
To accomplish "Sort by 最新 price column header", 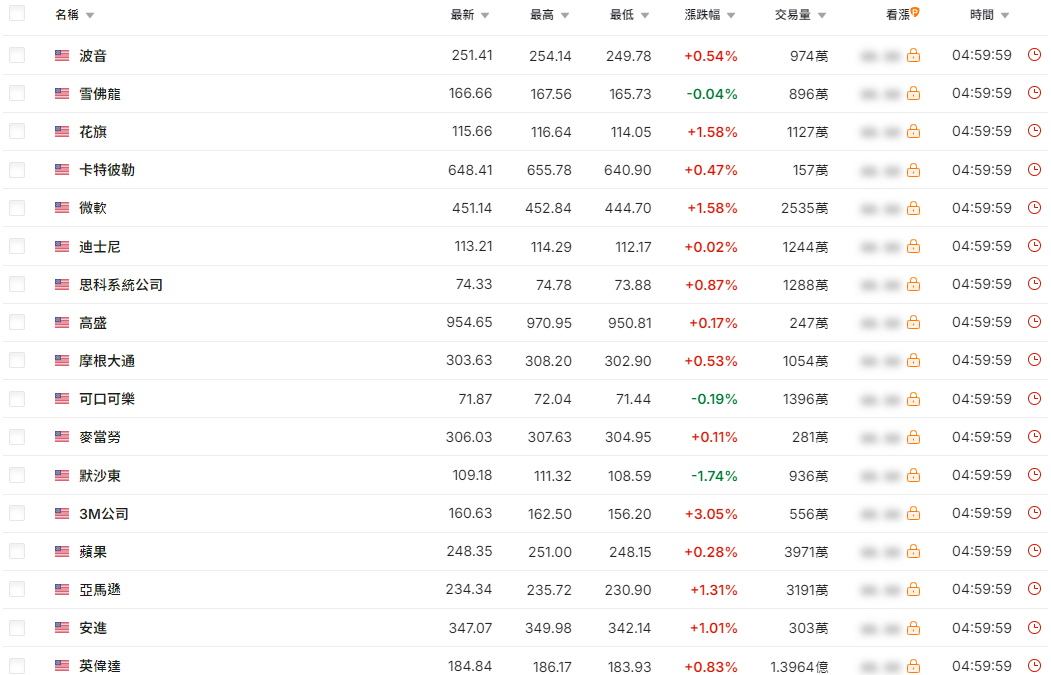I will 470,15.
